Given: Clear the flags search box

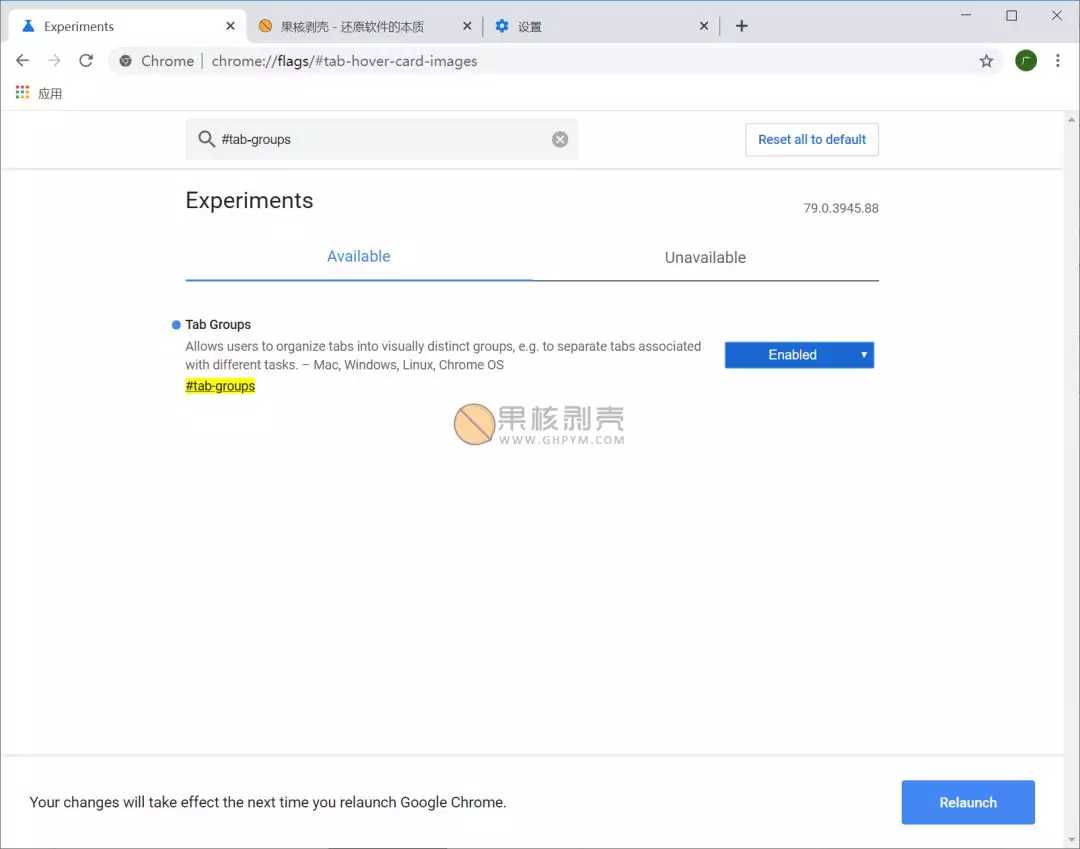Looking at the screenshot, I should coord(560,139).
